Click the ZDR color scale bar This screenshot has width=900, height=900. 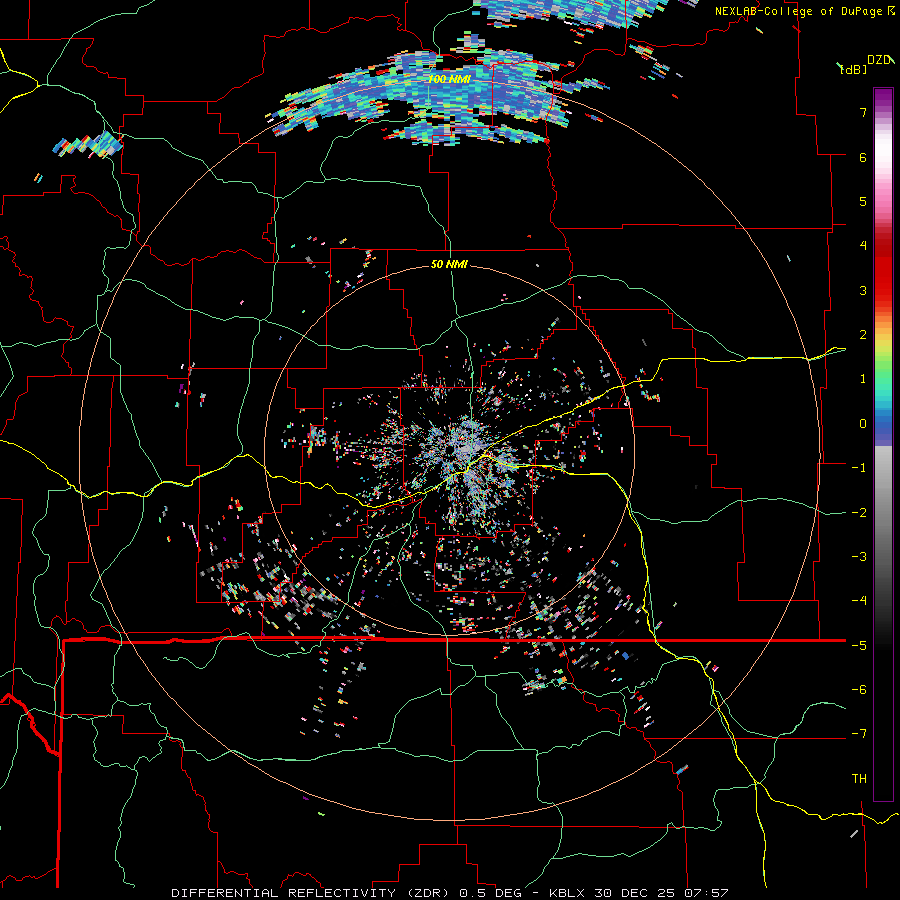tap(883, 444)
